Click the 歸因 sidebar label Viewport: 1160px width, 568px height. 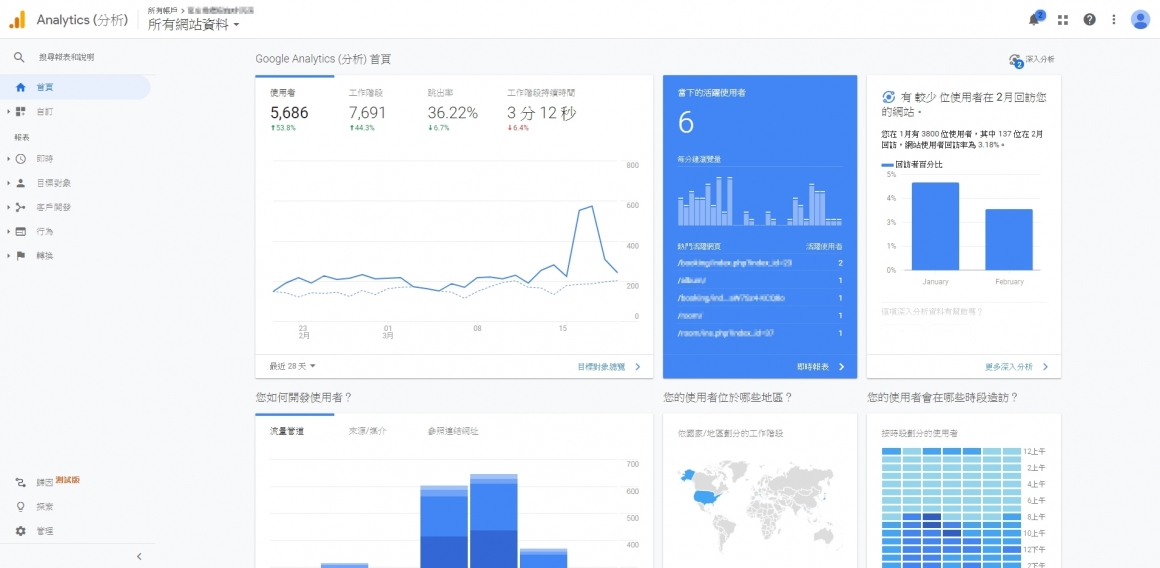(x=44, y=482)
